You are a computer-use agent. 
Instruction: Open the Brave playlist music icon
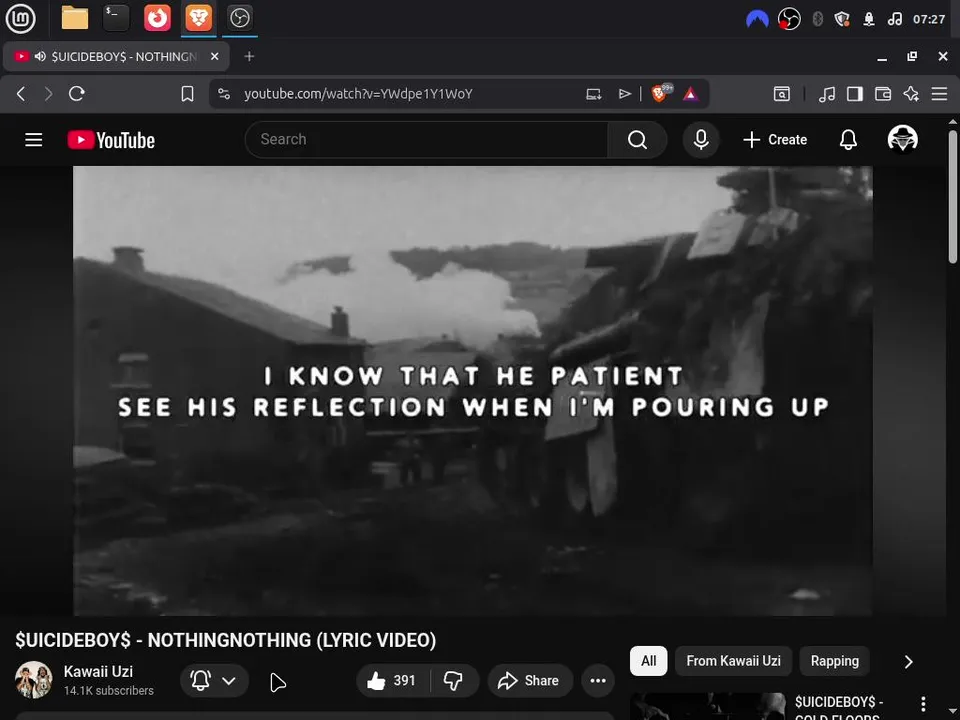(x=827, y=94)
